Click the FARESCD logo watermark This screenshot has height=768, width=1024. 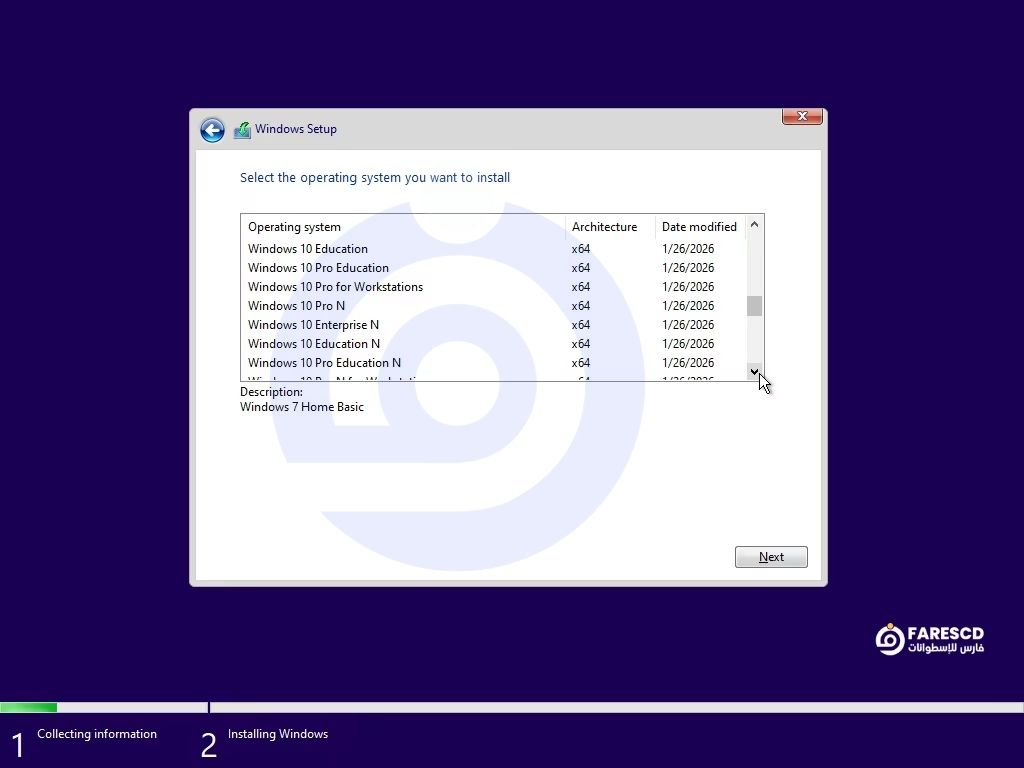[929, 640]
